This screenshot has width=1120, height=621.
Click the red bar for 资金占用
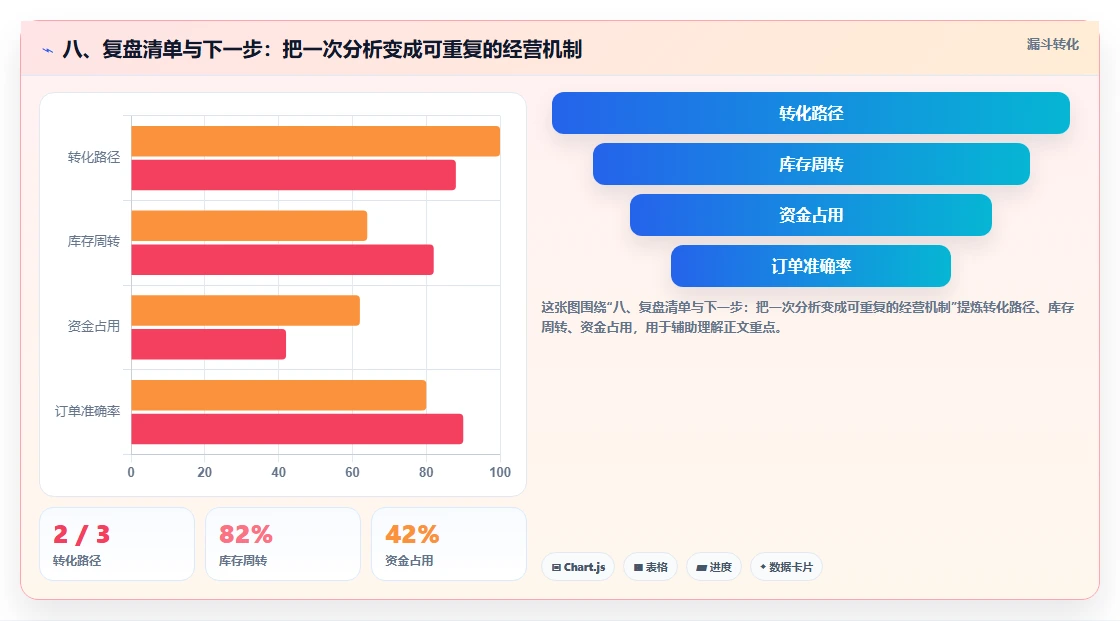click(209, 344)
